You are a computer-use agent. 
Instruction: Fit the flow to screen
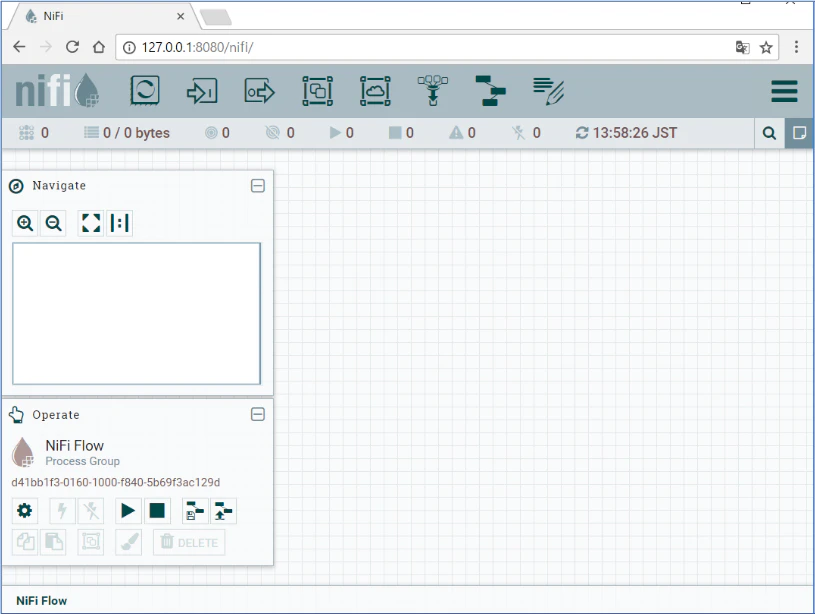(x=91, y=224)
